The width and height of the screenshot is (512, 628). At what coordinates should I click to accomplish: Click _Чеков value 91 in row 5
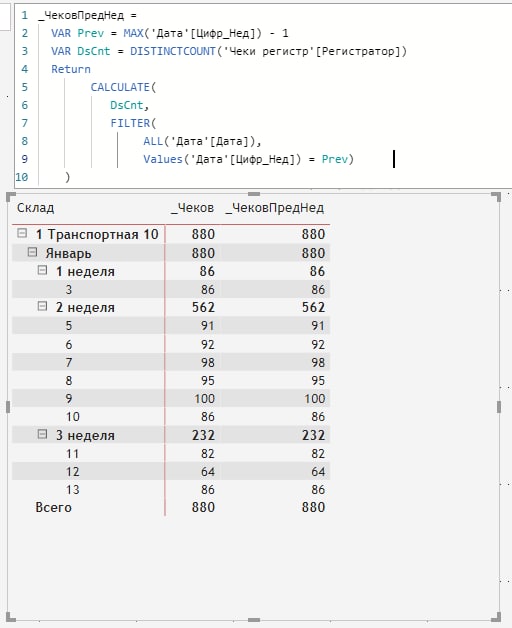point(208,326)
